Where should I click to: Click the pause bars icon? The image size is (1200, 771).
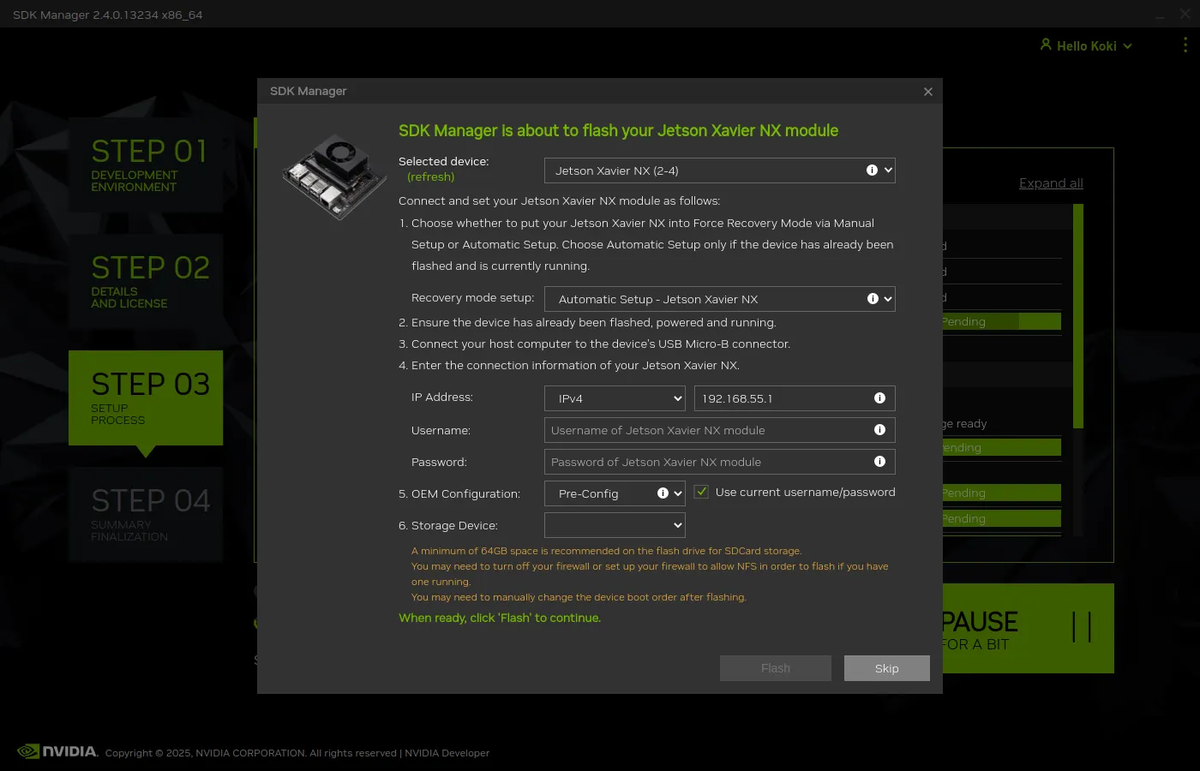click(x=1081, y=627)
